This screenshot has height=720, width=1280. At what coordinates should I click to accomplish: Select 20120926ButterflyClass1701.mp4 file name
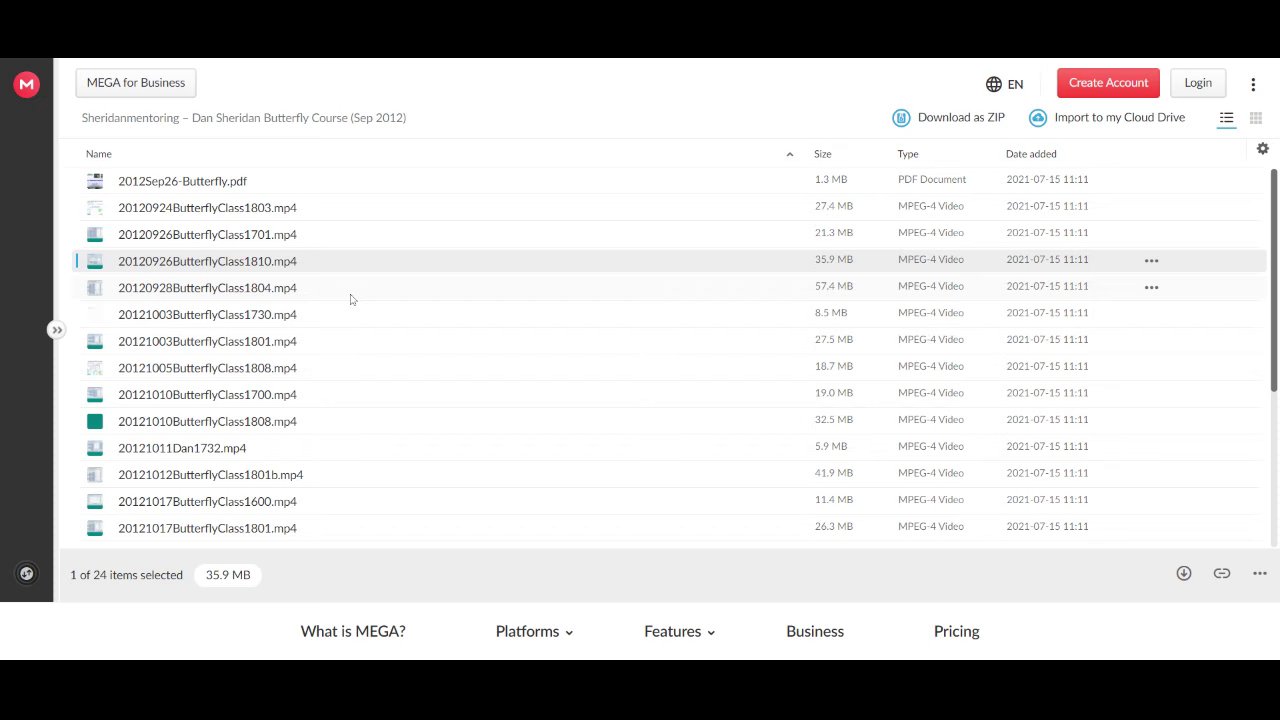coord(207,234)
